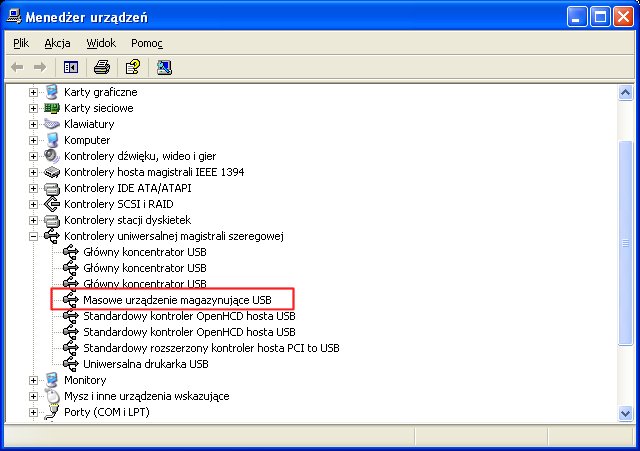Click the IDE ATA/ATAPI controllers icon
This screenshot has width=640, height=451.
click(x=52, y=188)
